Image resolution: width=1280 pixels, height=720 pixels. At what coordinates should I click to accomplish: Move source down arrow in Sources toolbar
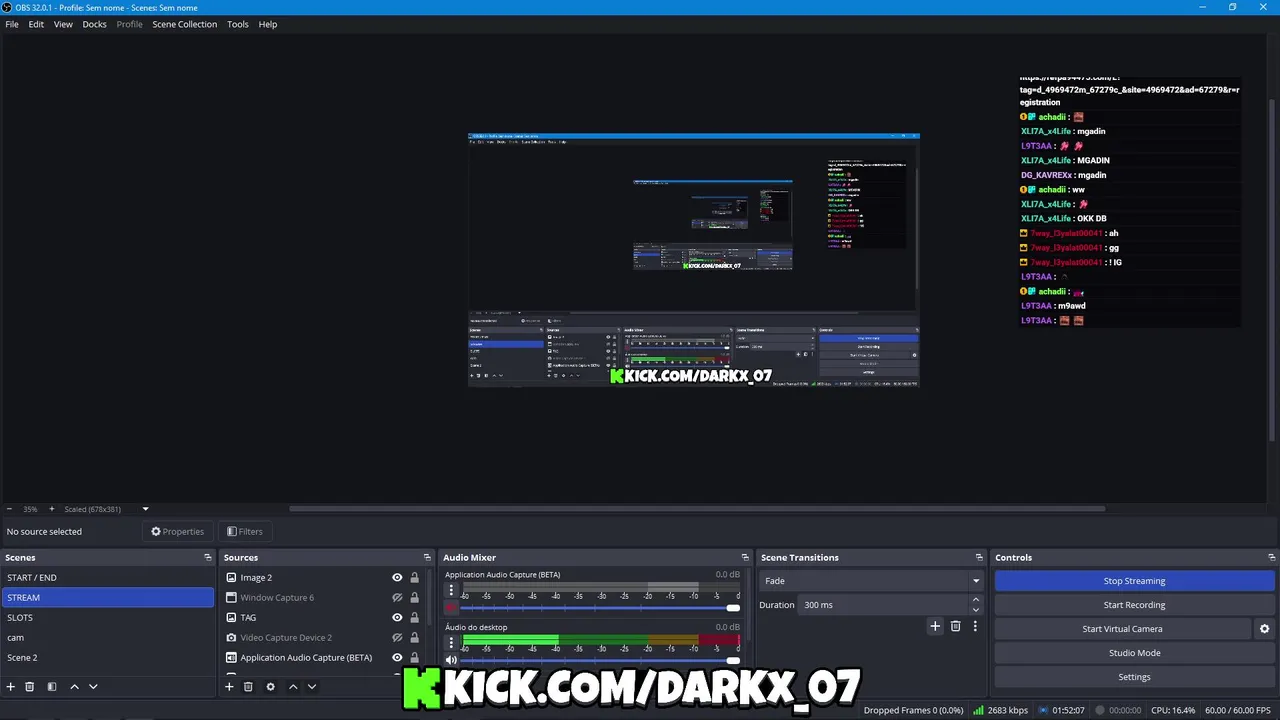coord(312,687)
